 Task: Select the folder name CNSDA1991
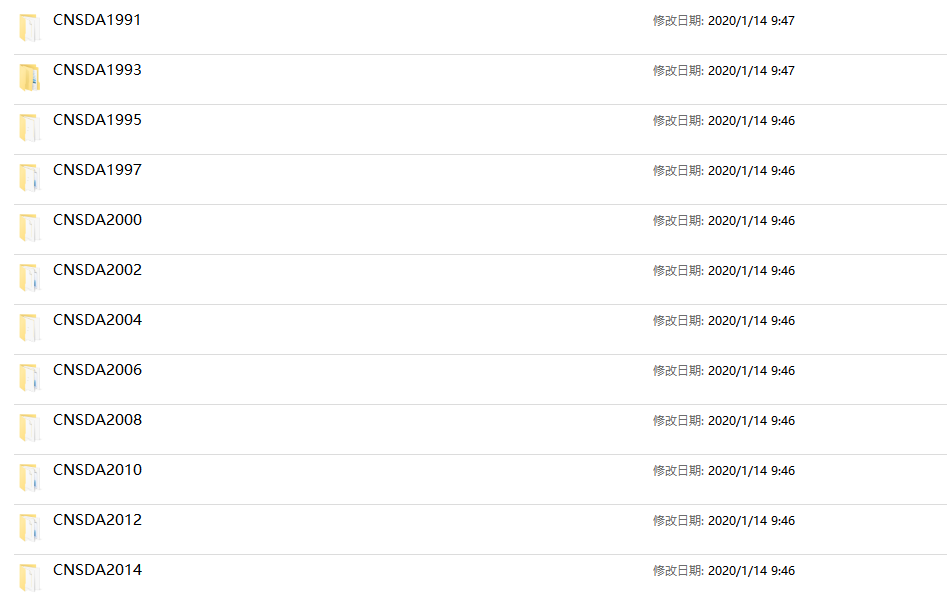pos(97,20)
